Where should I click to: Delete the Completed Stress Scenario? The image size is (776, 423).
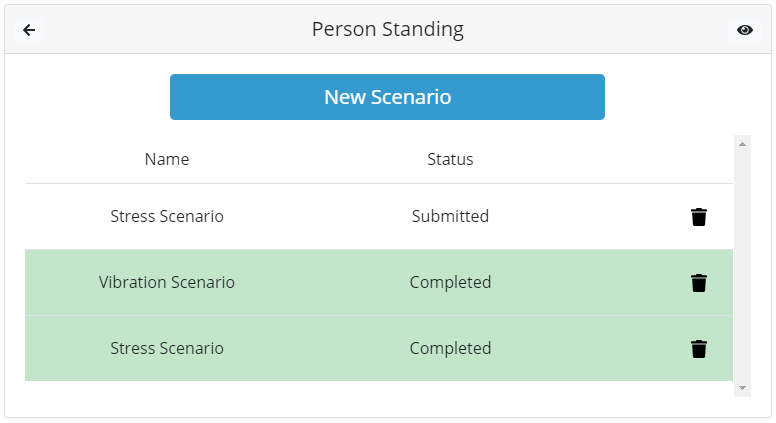(699, 349)
